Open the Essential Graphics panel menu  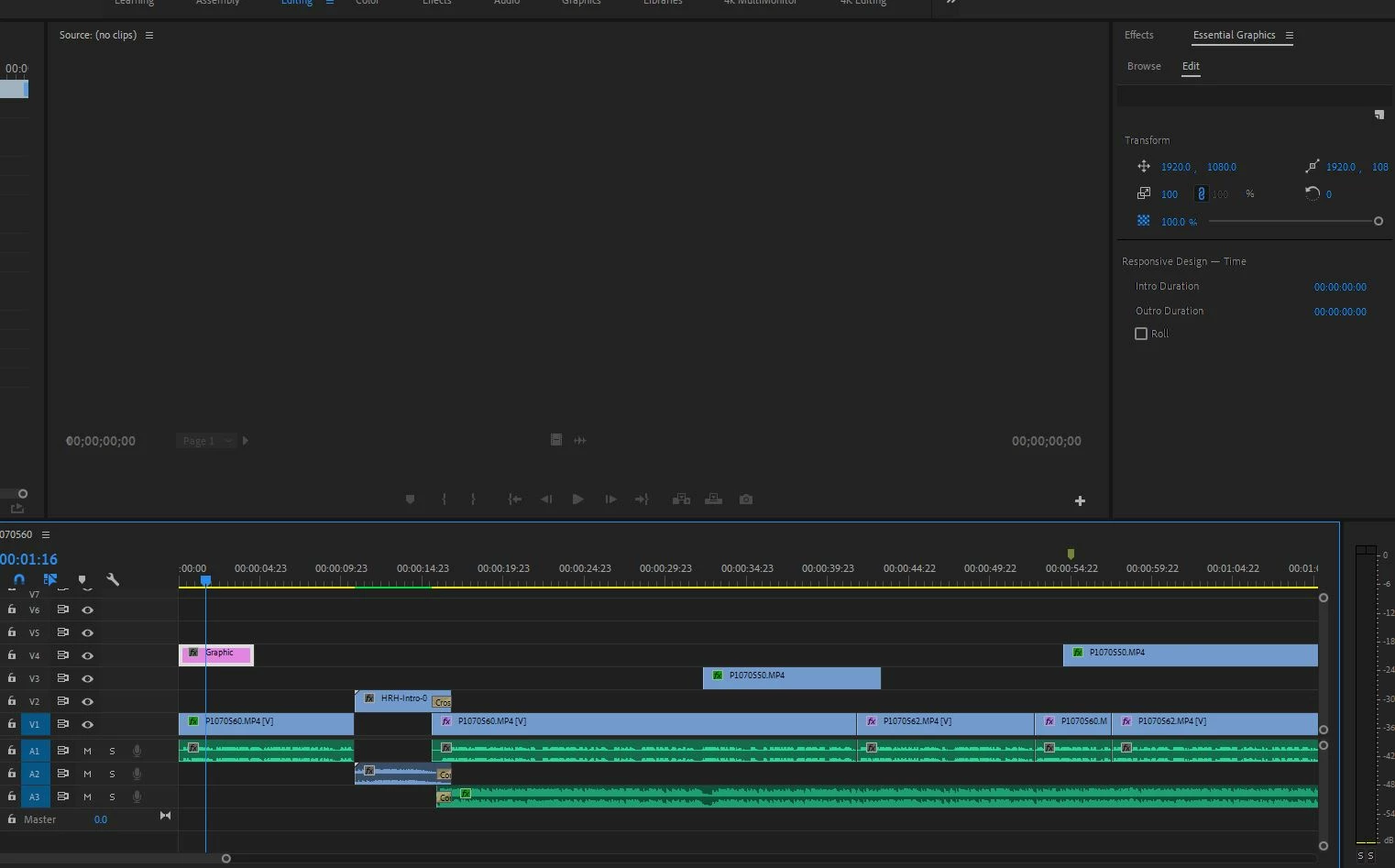pyautogui.click(x=1290, y=35)
